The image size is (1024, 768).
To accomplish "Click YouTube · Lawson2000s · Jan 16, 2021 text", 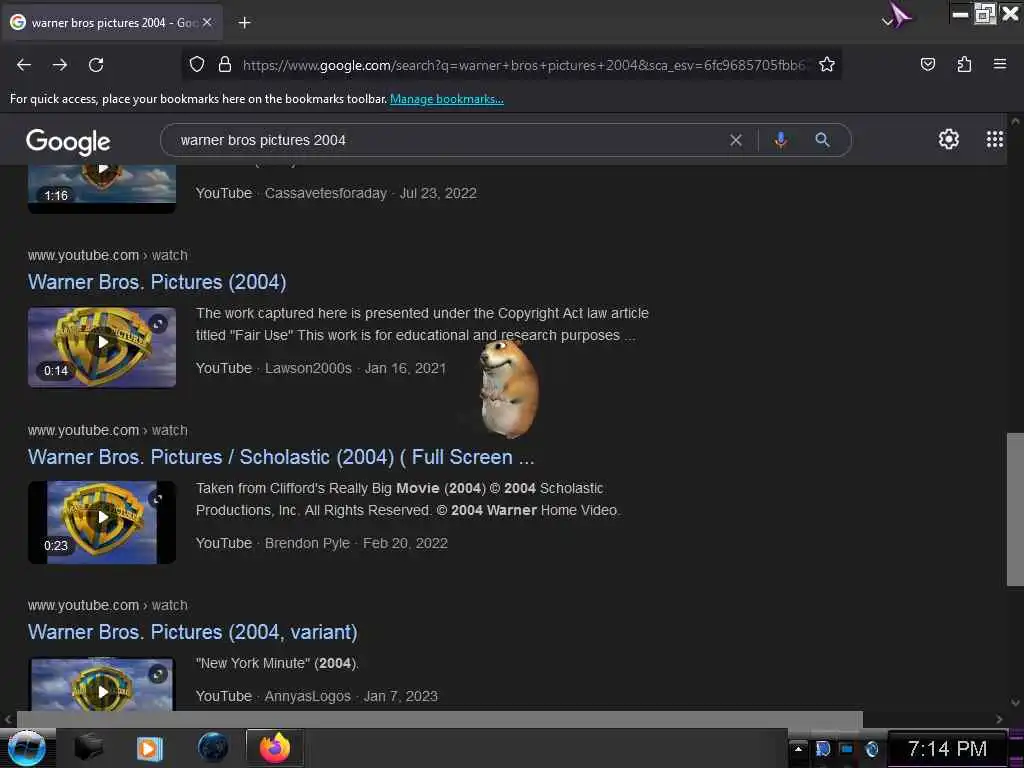I will 321,368.
